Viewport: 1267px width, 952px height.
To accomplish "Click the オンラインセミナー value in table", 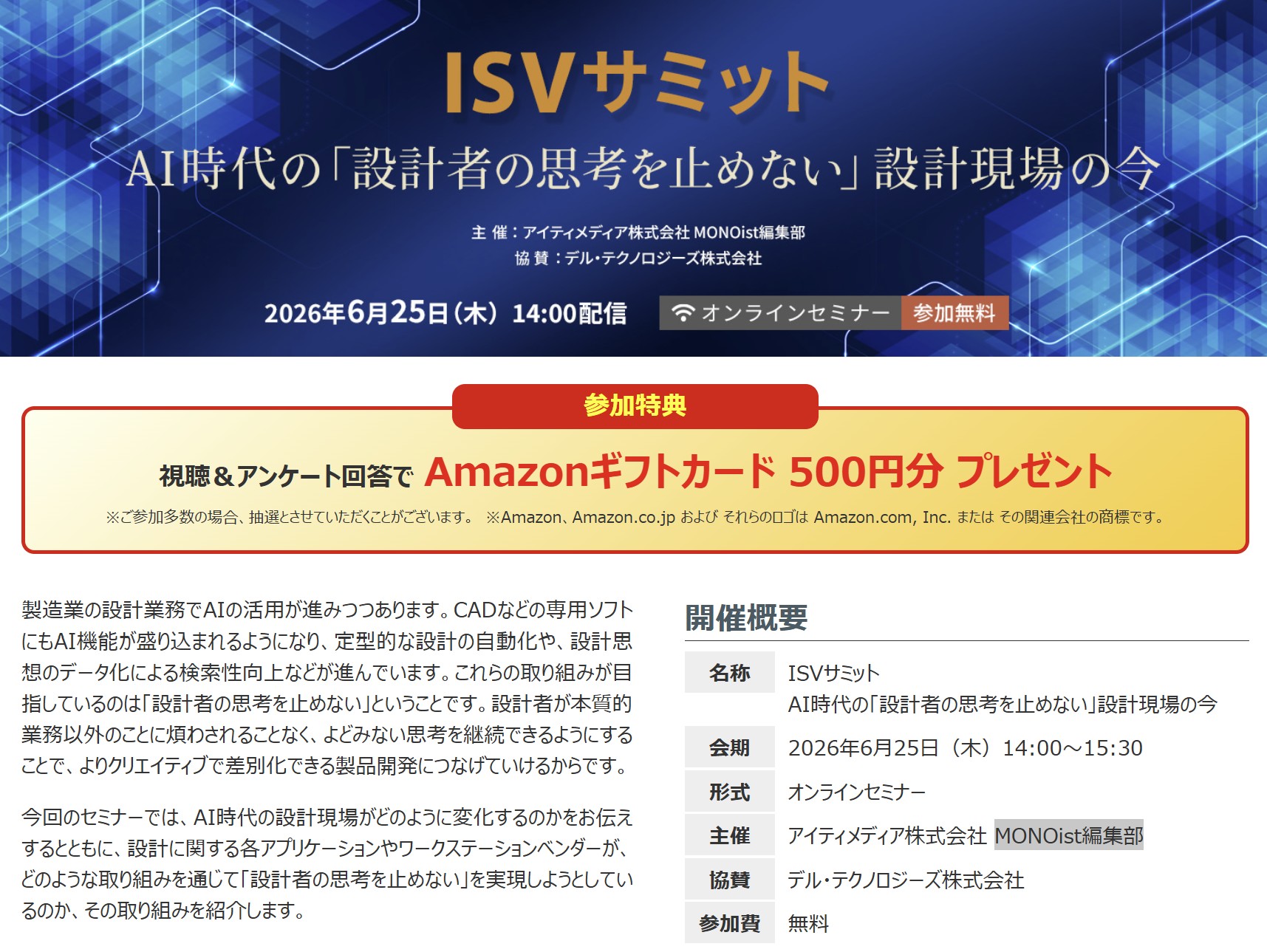I will click(856, 792).
